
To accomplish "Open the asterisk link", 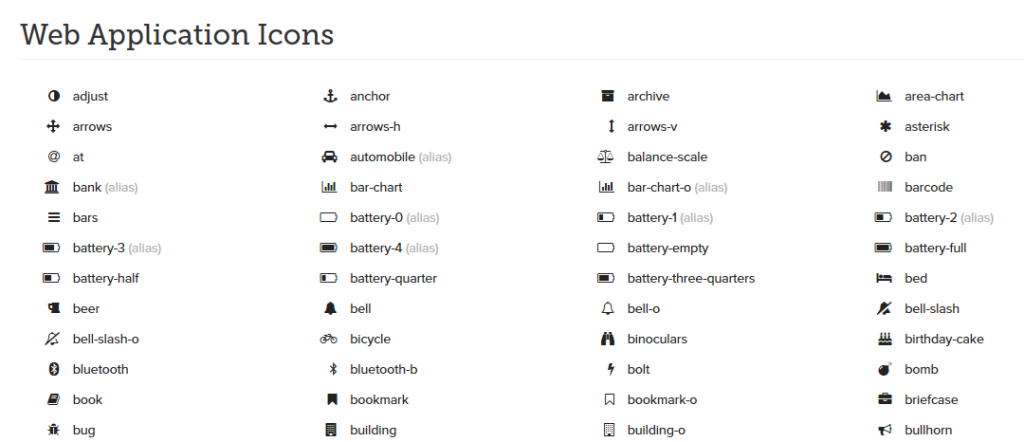I will pyautogui.click(x=927, y=127).
